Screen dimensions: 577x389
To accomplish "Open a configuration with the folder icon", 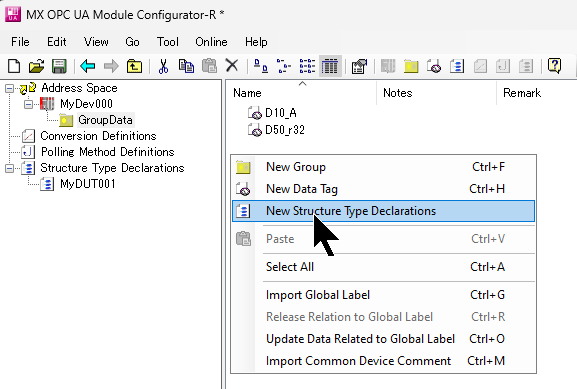I will click(36, 66).
